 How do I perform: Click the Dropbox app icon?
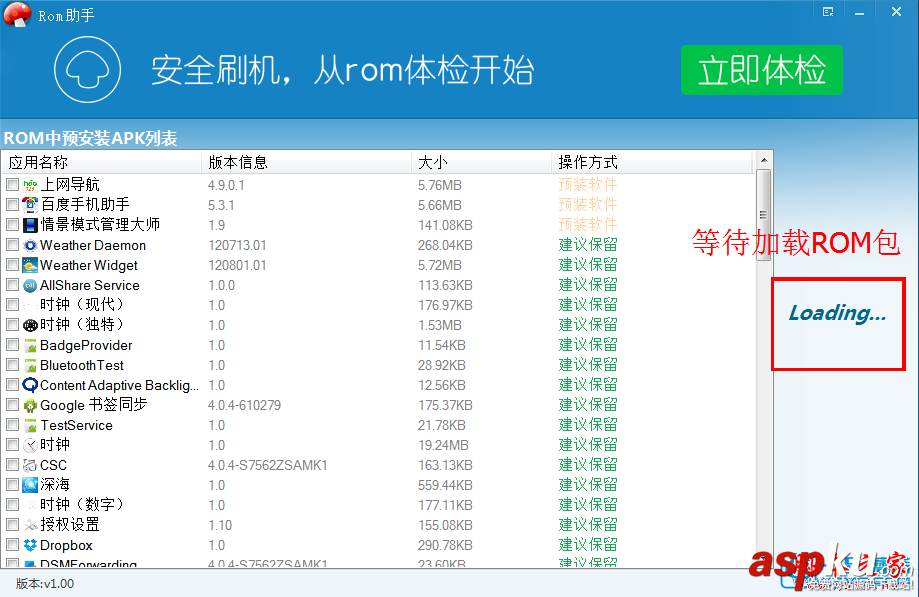coord(30,545)
